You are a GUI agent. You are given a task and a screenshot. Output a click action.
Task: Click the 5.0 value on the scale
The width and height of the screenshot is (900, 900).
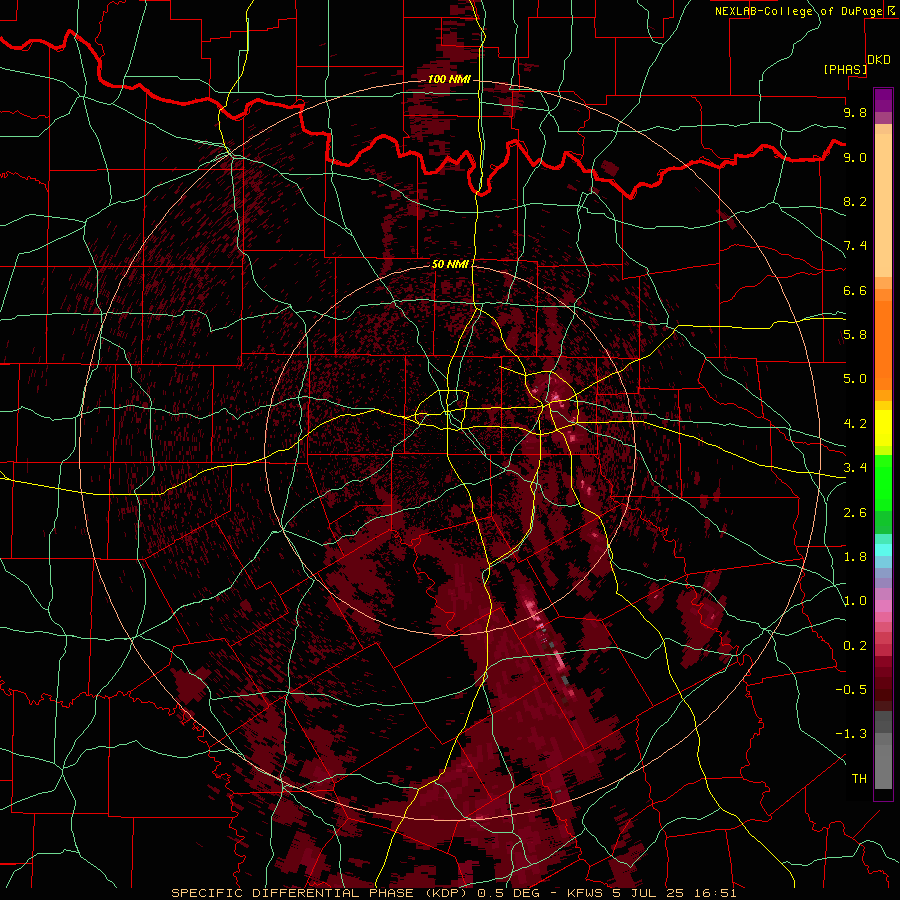[x=855, y=379]
